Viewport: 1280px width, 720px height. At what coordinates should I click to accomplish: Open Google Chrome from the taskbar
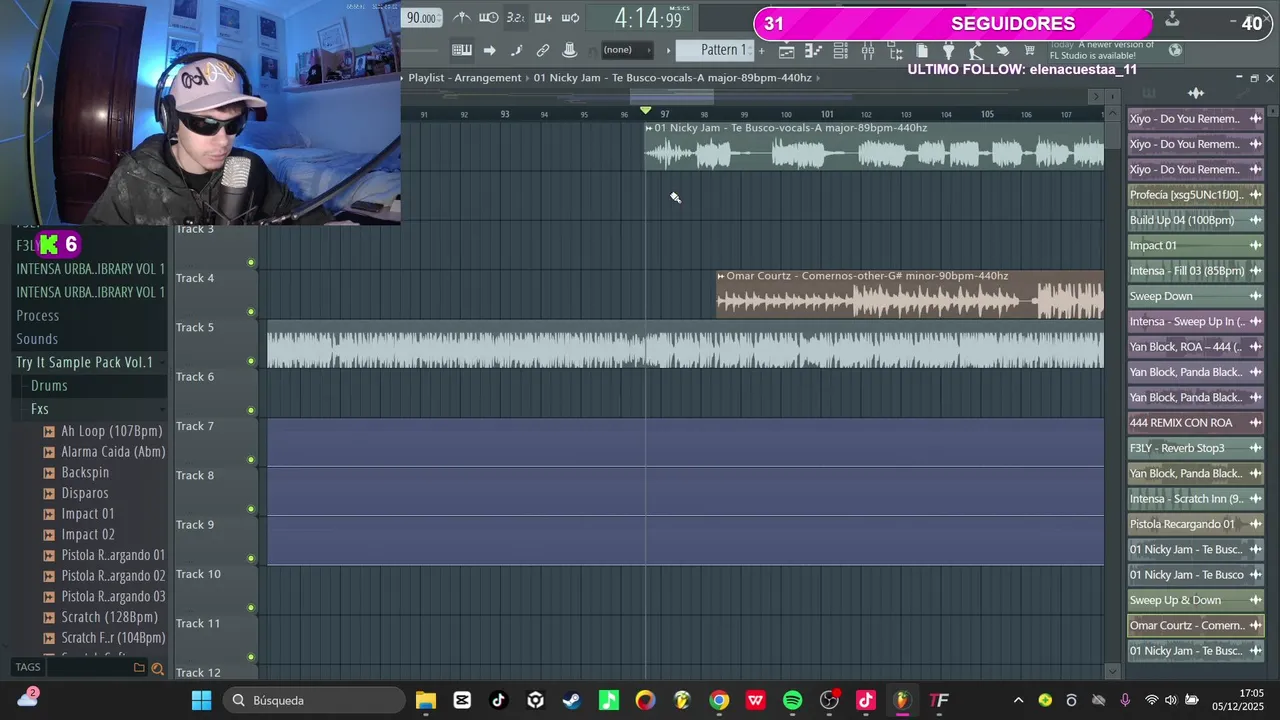click(719, 700)
